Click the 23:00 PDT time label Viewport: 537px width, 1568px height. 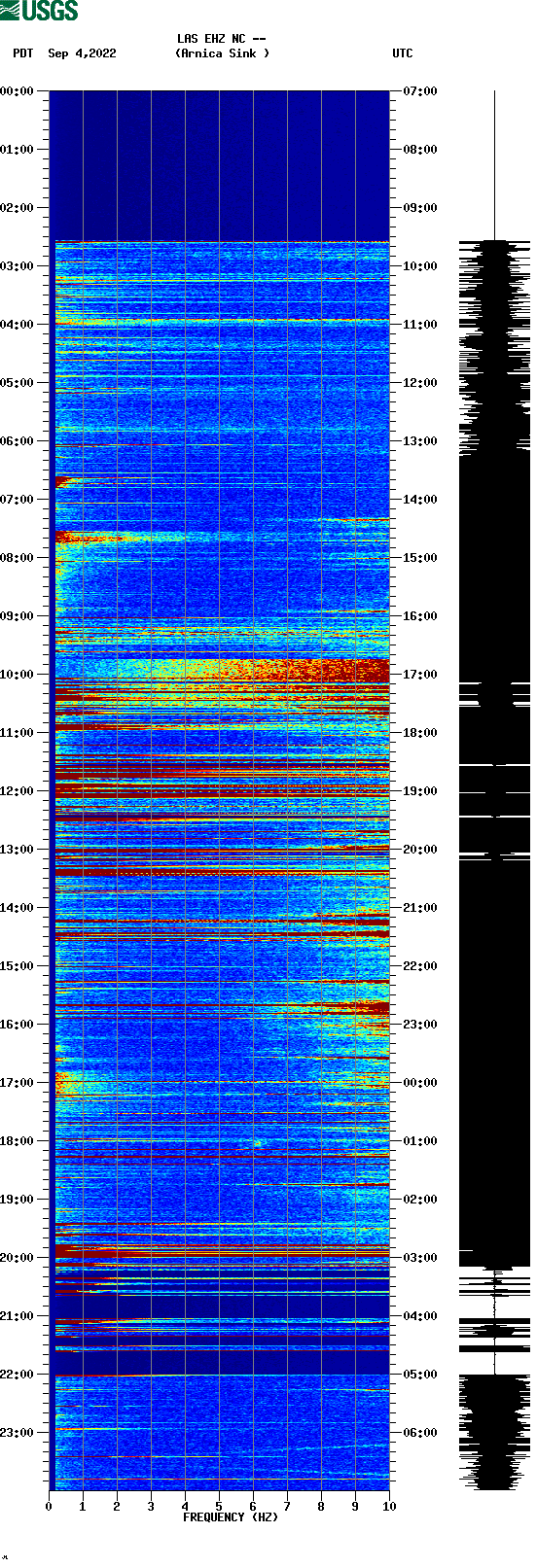tap(18, 1433)
